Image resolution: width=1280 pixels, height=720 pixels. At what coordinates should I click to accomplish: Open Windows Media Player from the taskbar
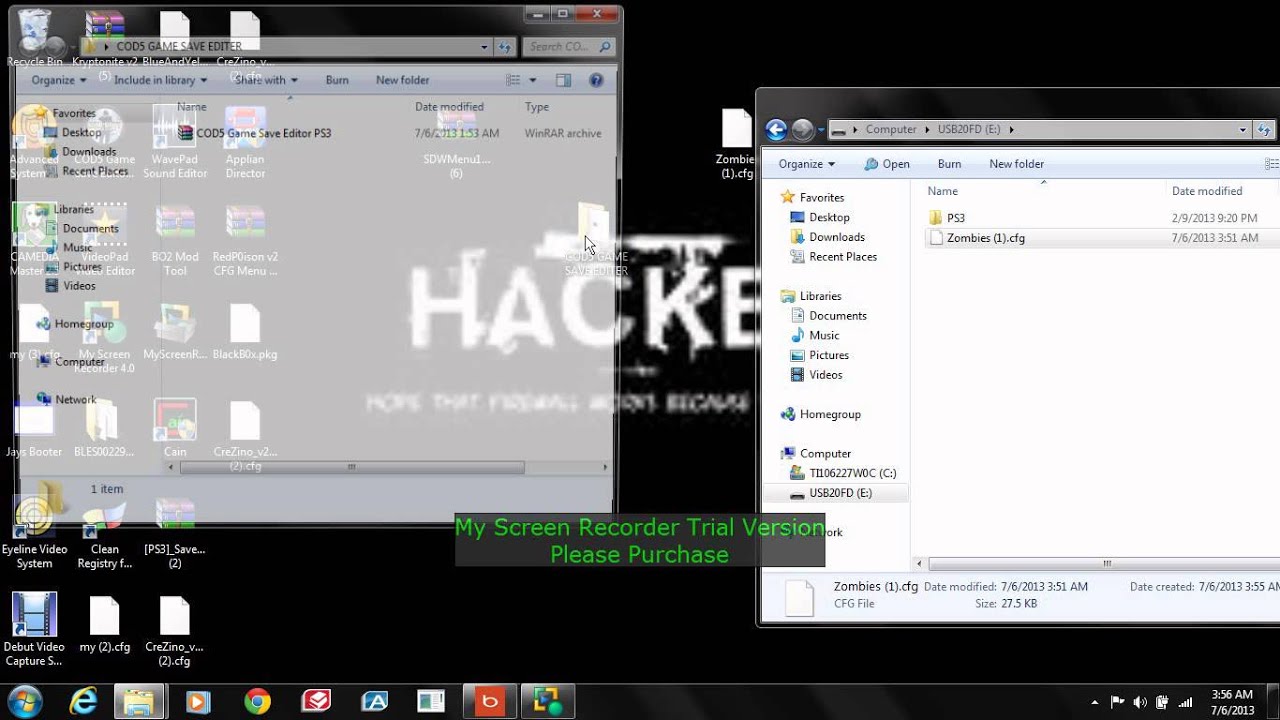198,702
